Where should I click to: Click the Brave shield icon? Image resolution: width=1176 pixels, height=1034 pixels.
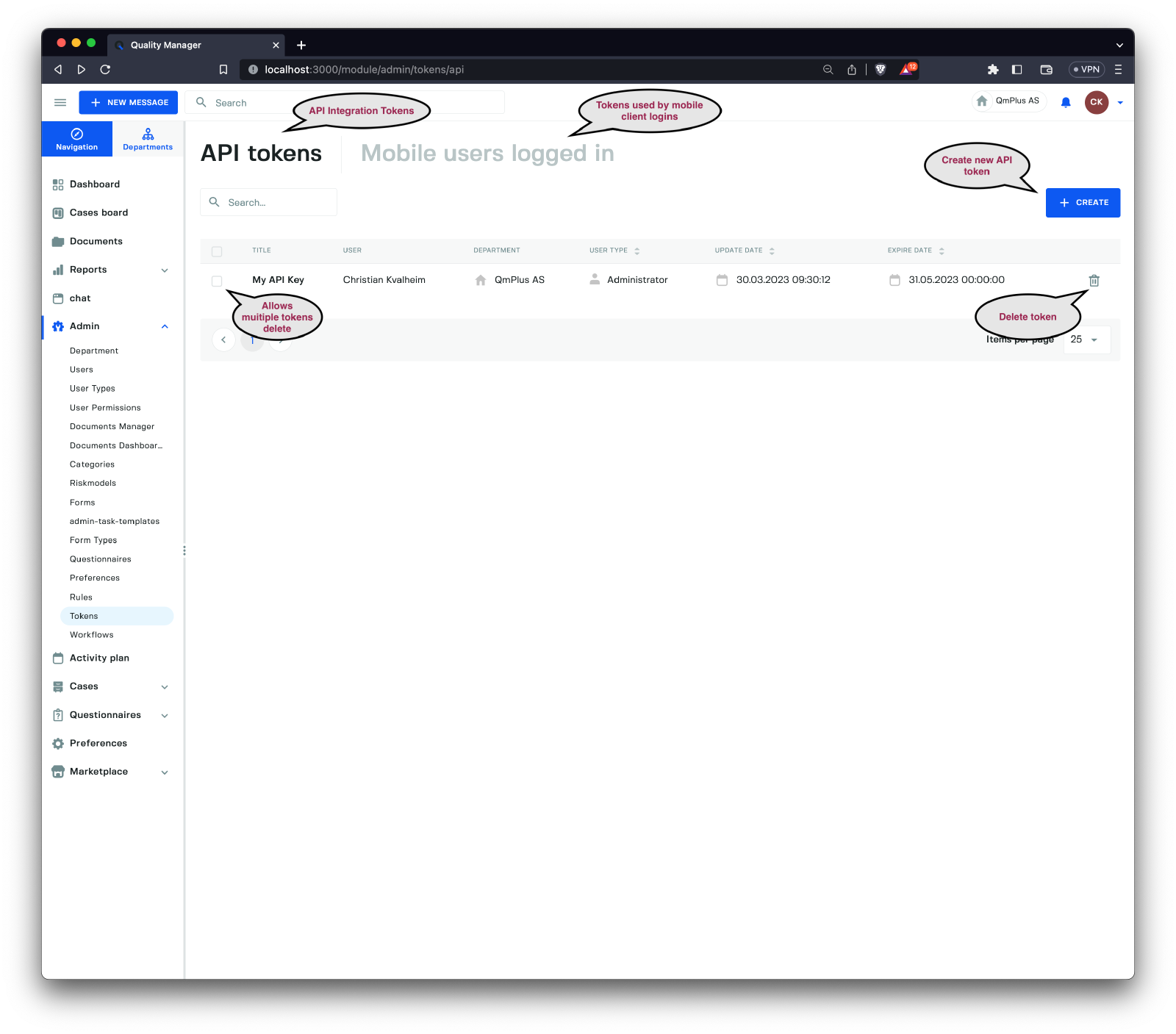click(881, 70)
